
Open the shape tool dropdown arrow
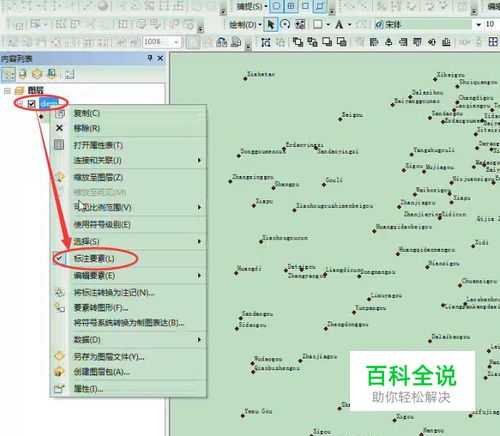328,25
